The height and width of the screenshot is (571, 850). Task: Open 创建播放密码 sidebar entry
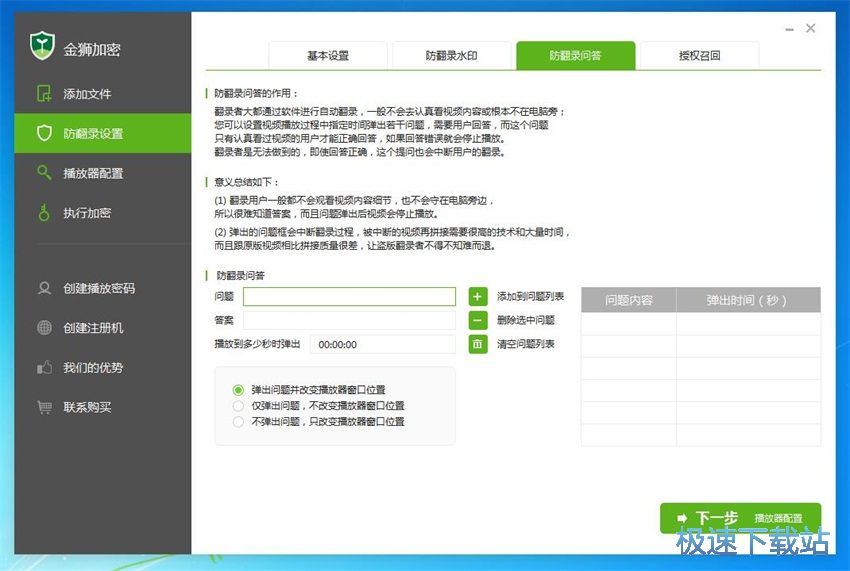102,288
